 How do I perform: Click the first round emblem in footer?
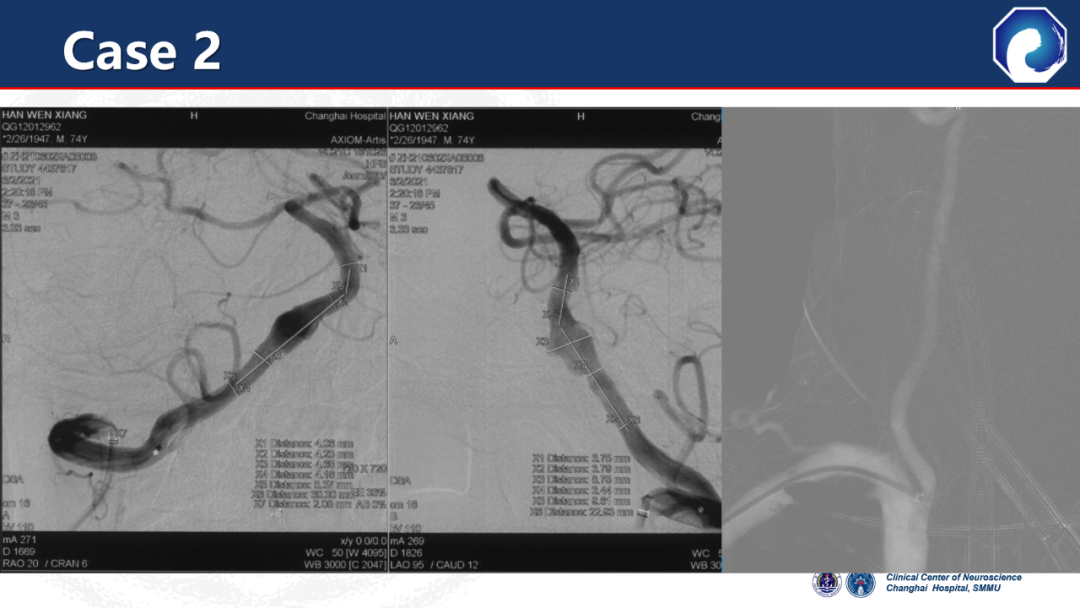(826, 584)
